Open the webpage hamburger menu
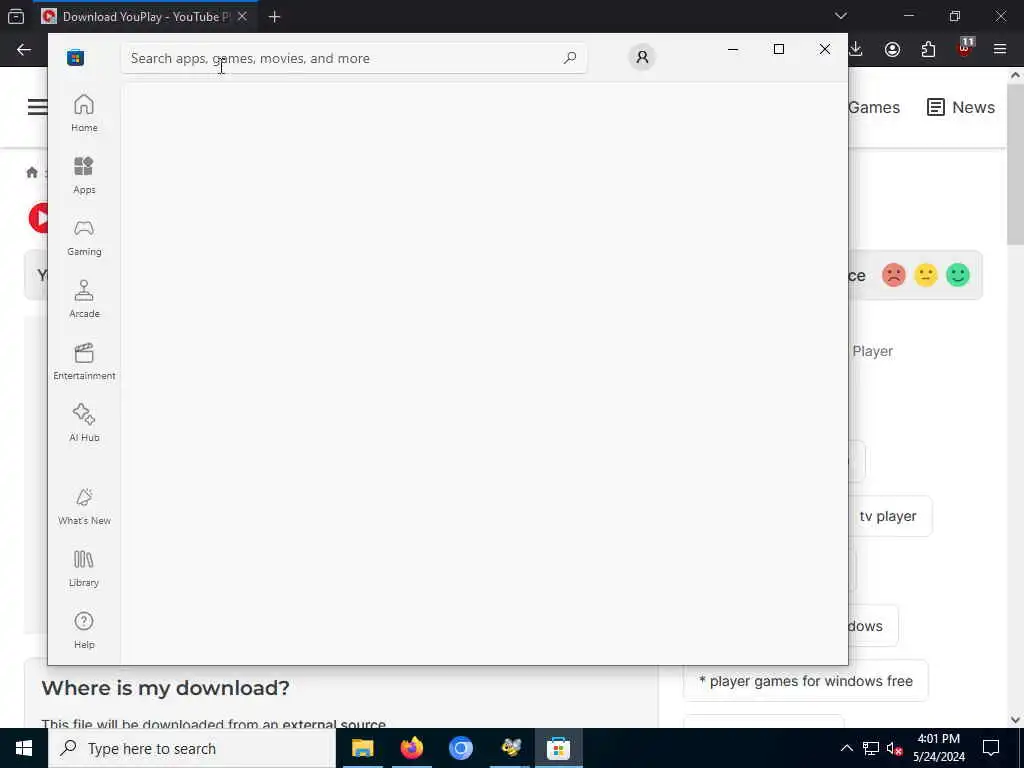 [x=37, y=106]
